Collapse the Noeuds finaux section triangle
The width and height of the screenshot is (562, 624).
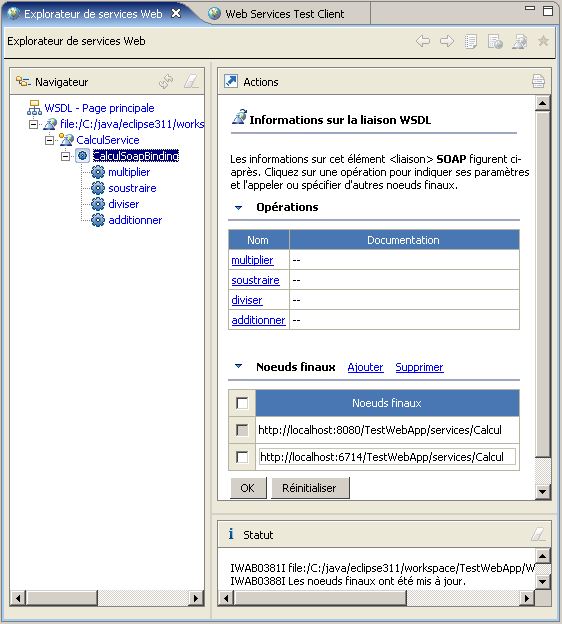[x=238, y=366]
